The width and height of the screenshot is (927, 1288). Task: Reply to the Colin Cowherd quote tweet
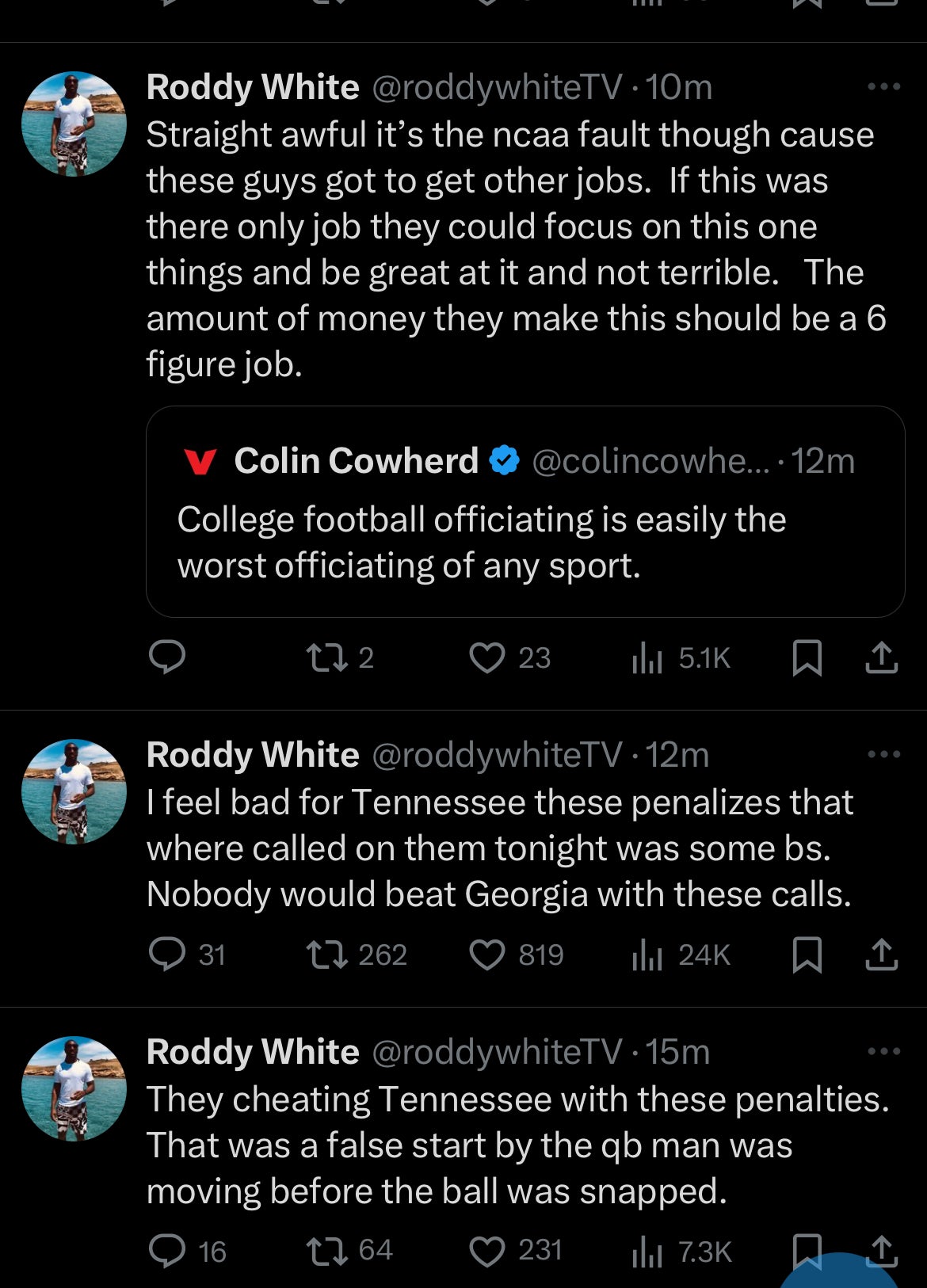167,657
